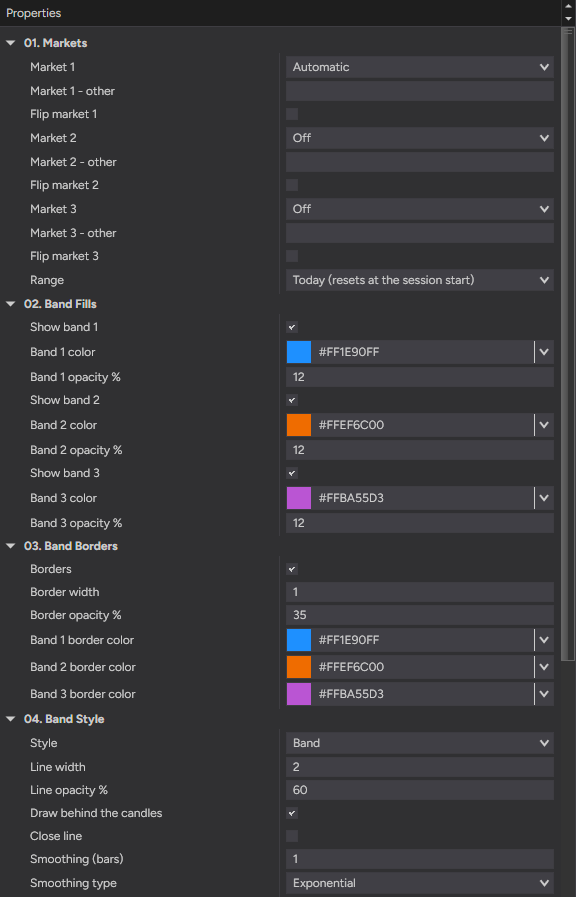The image size is (576, 897).
Task: Collapse the 02. Band Fills section
Action: pos(10,304)
